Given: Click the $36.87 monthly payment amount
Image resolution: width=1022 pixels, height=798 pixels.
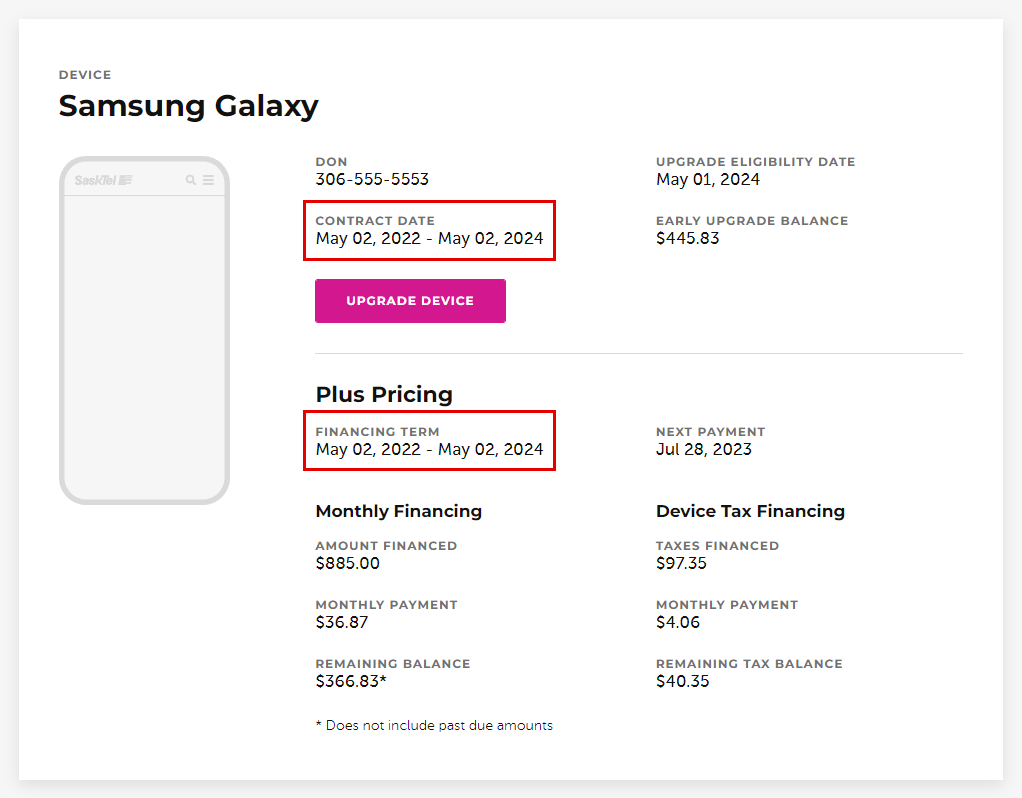Looking at the screenshot, I should pos(342,623).
